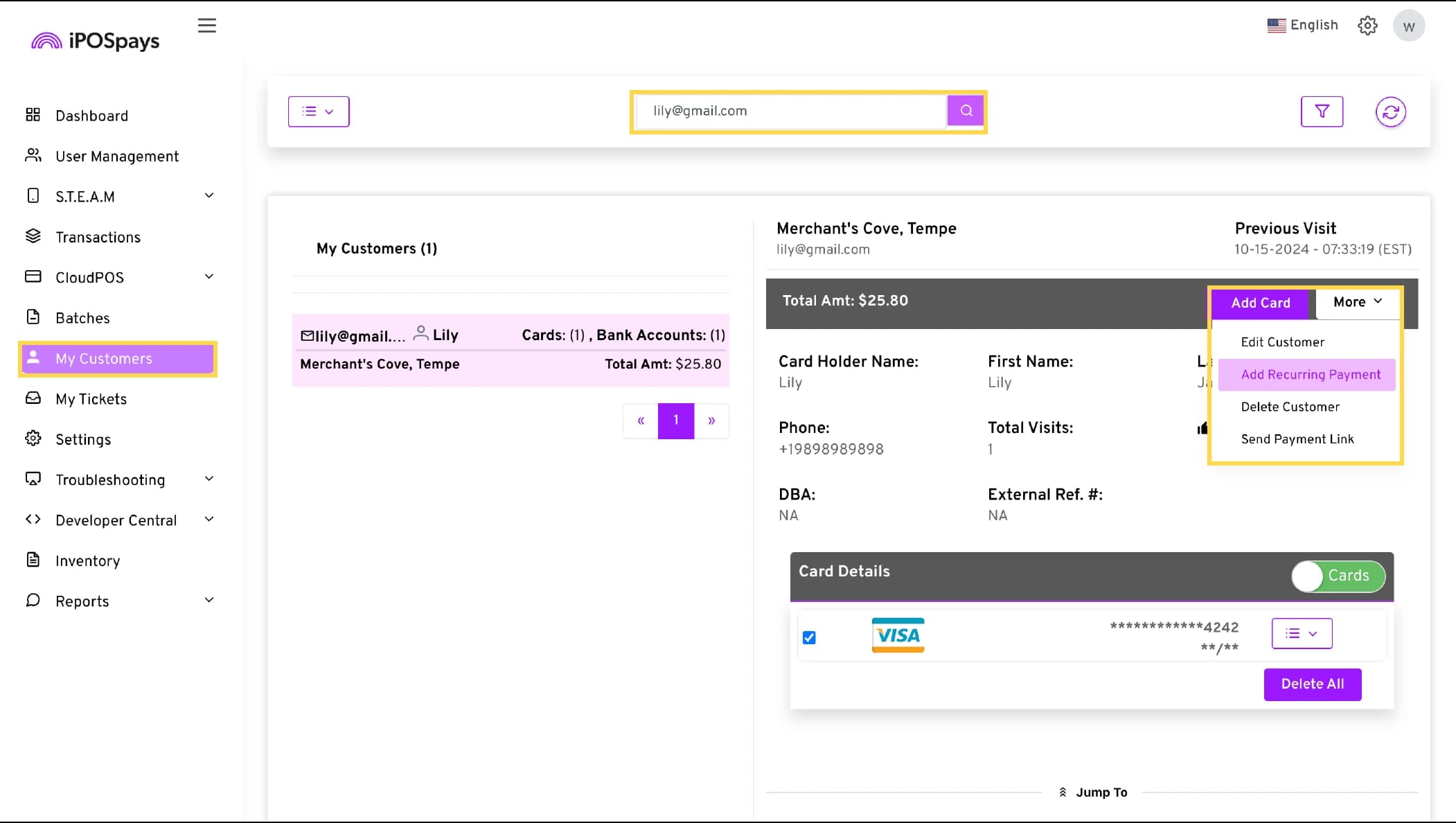The height and width of the screenshot is (823, 1456).
Task: Open User Management page
Action: click(x=117, y=156)
